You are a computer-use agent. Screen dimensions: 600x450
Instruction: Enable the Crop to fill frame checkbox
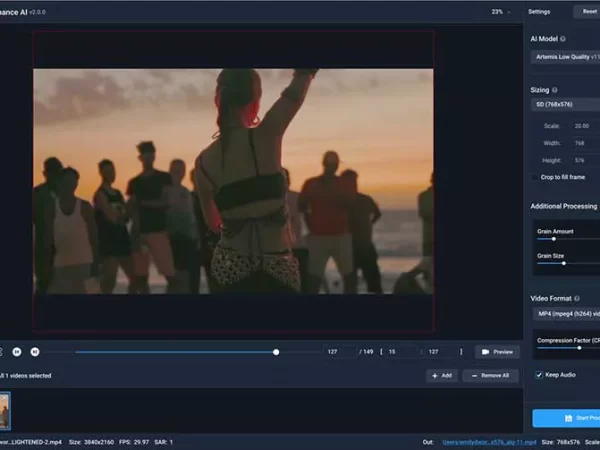click(x=535, y=177)
